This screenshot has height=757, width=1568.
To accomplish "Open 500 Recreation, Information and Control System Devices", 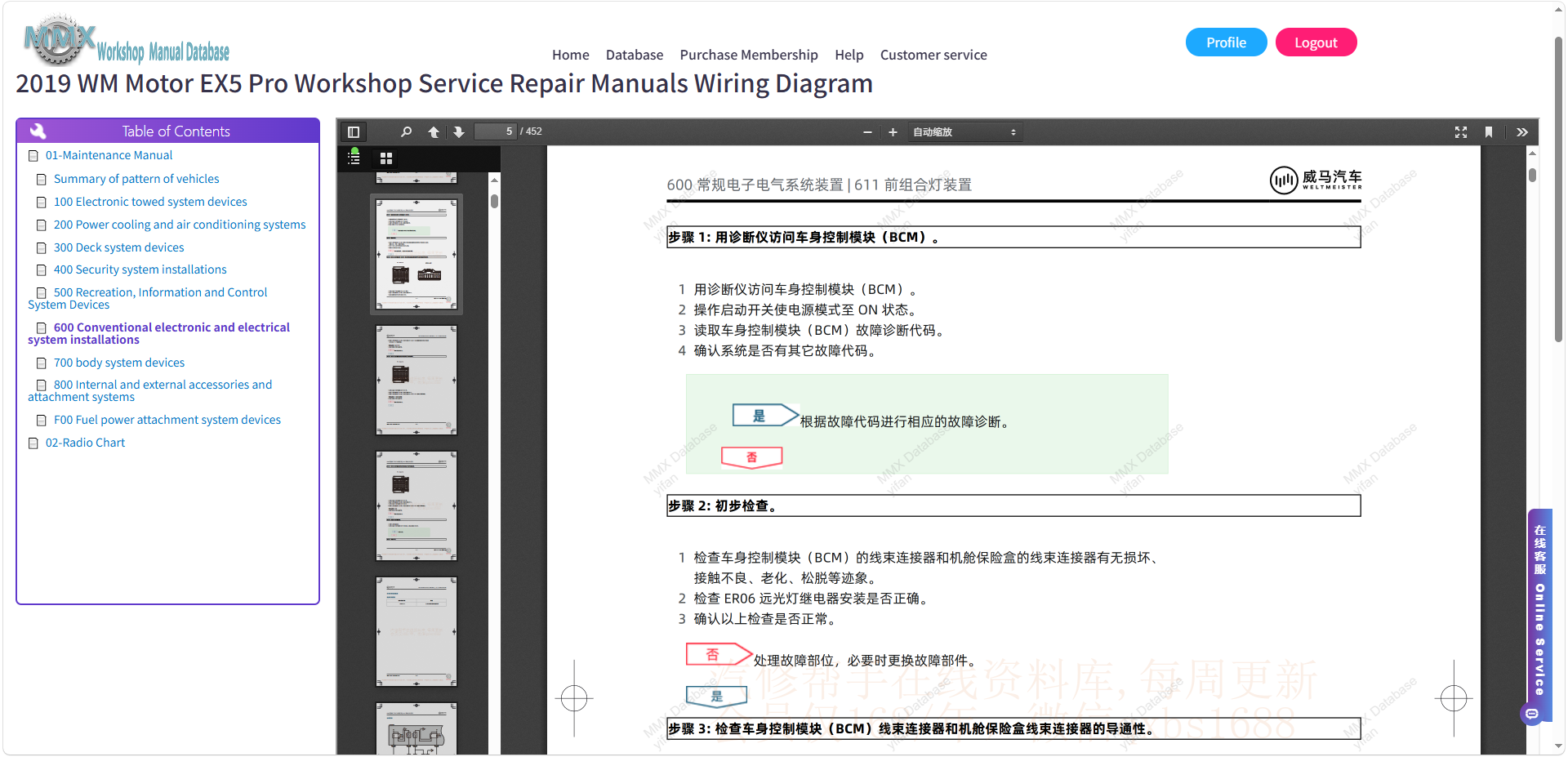I will pyautogui.click(x=148, y=298).
